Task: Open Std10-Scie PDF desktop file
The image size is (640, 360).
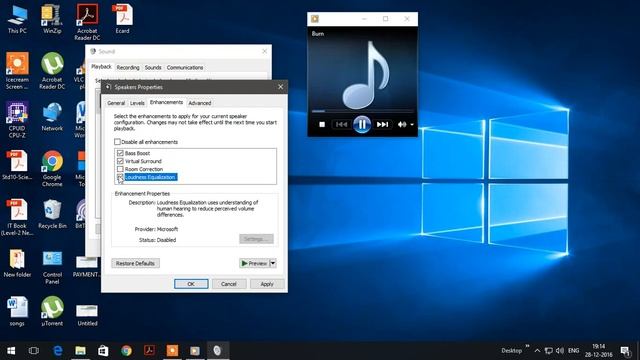Action: click(x=17, y=165)
